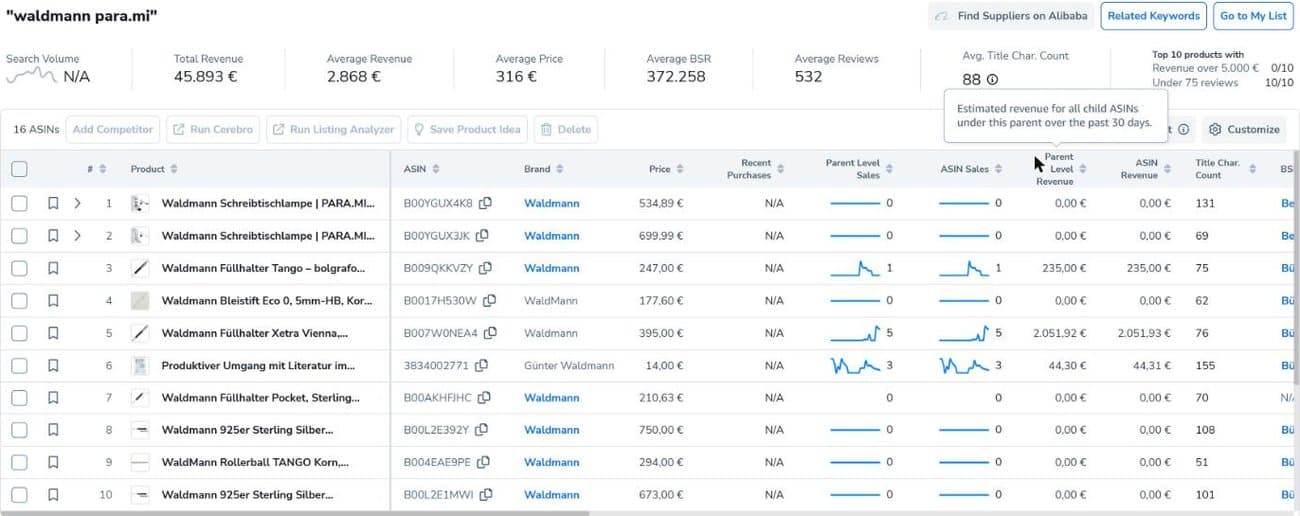Screen dimensions: 1300x516
Task: Bookmark the Waldmann Füllhalter Tango row
Action: point(53,268)
